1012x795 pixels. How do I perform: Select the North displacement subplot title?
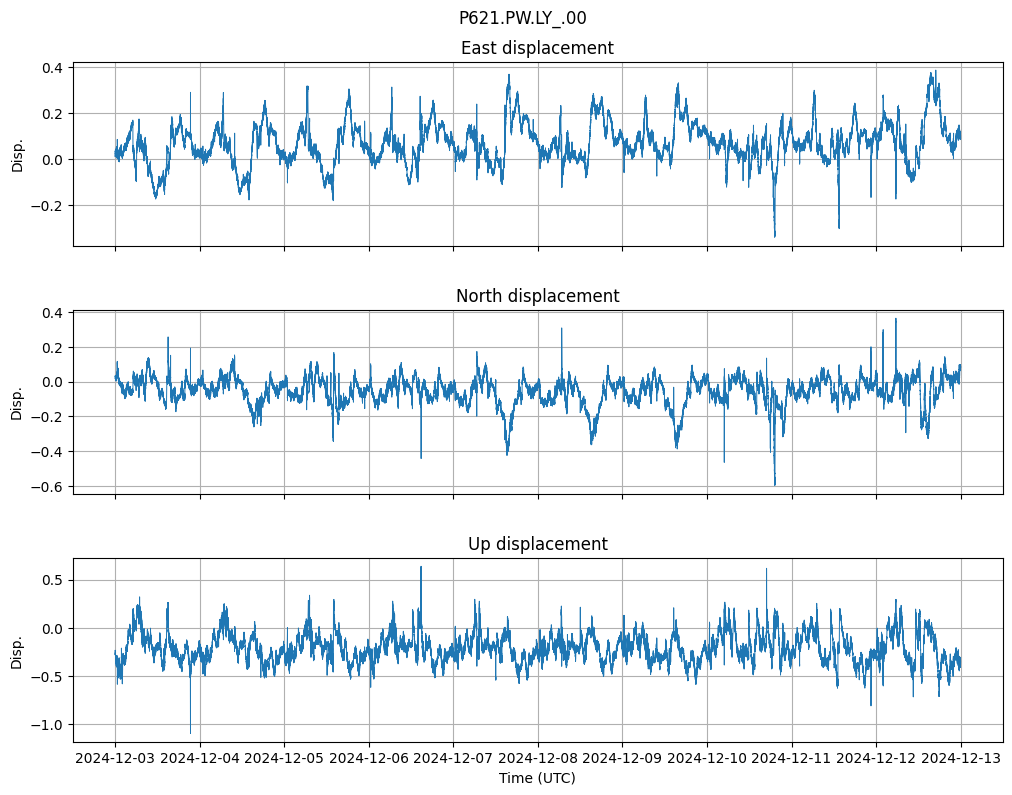(537, 296)
